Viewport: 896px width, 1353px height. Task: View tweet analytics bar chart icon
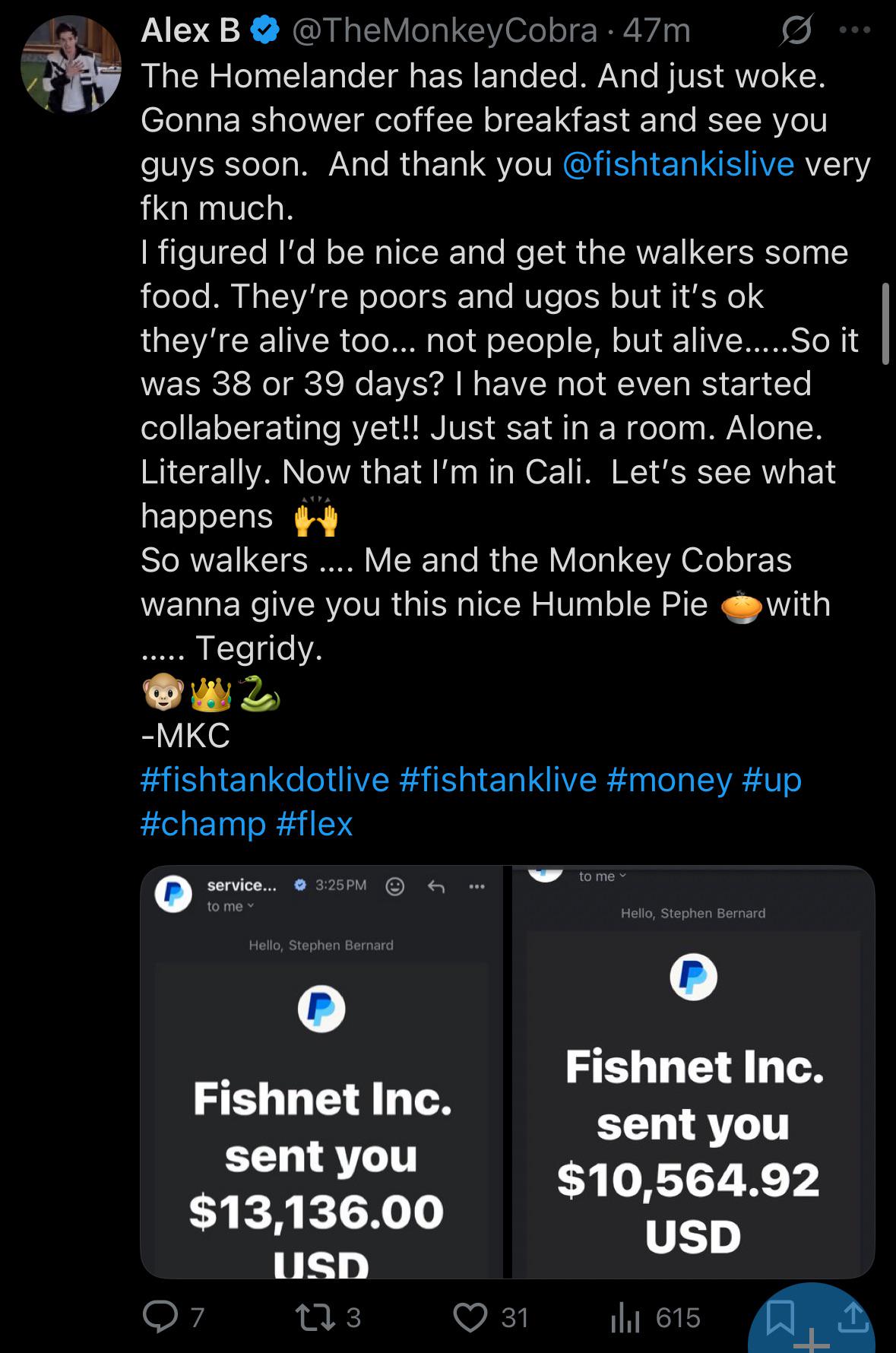(x=625, y=1318)
